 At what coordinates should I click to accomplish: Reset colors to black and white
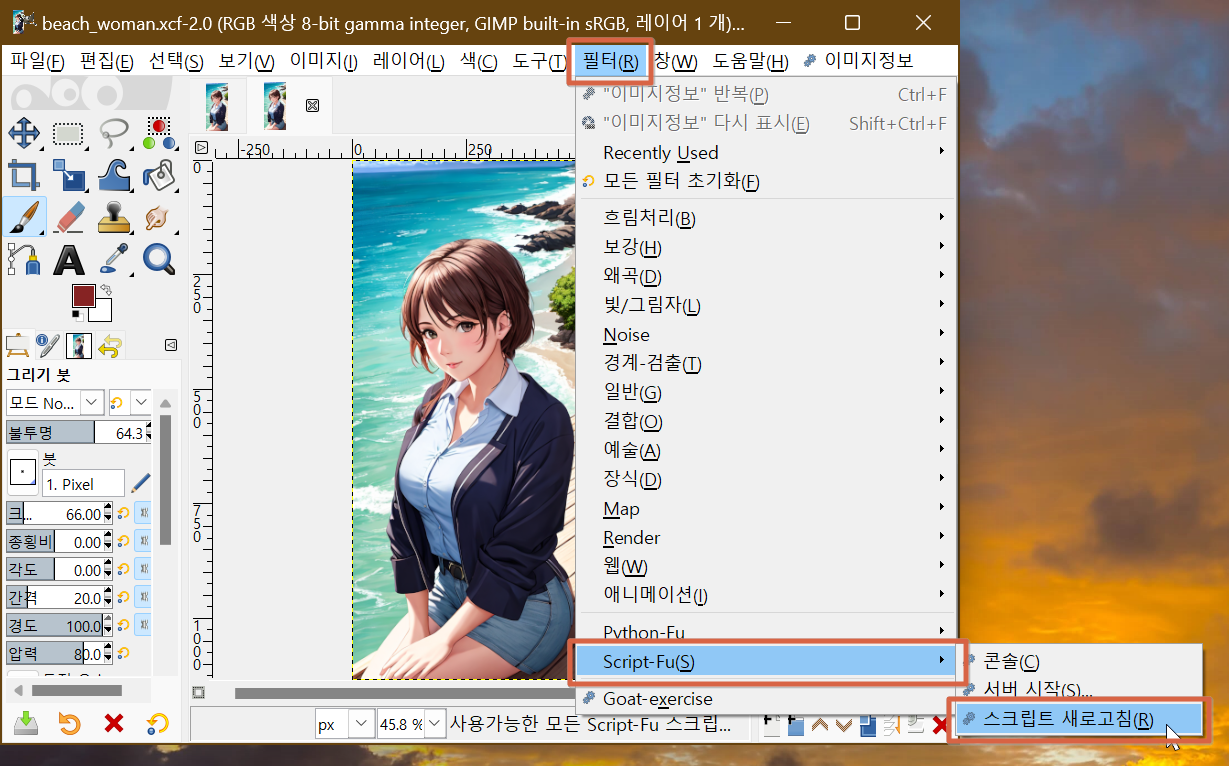click(76, 315)
